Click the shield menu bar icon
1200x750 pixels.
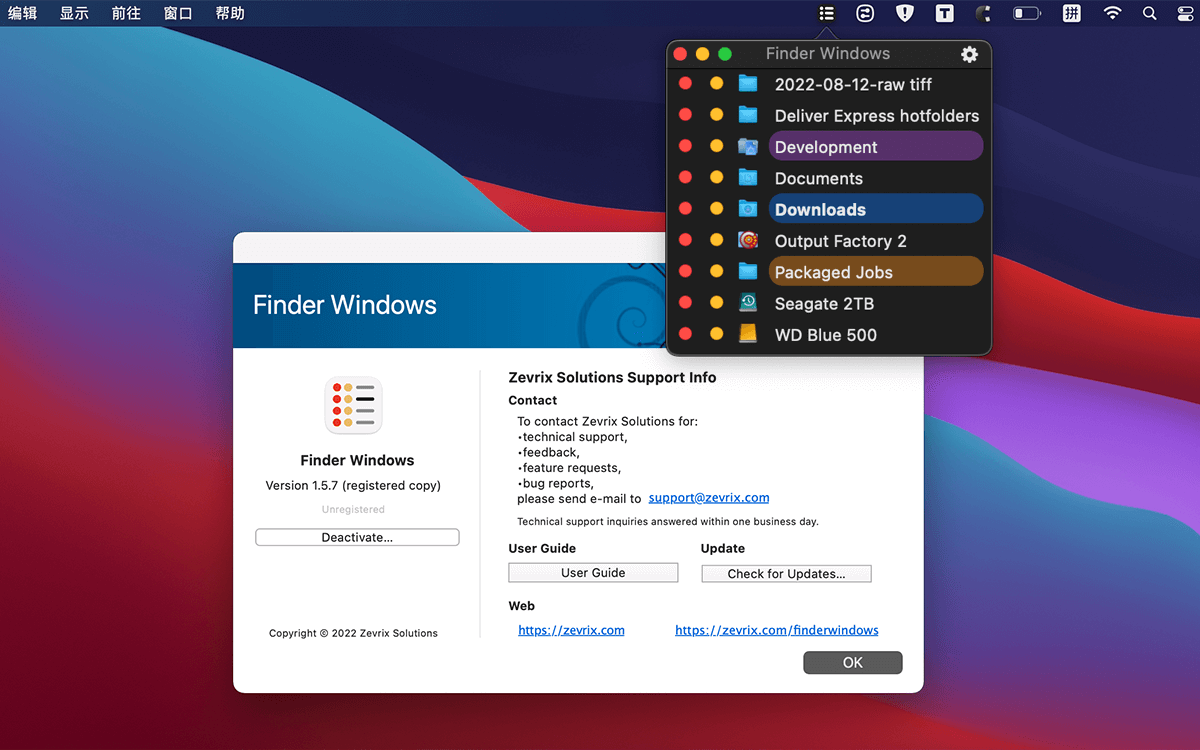tap(905, 13)
